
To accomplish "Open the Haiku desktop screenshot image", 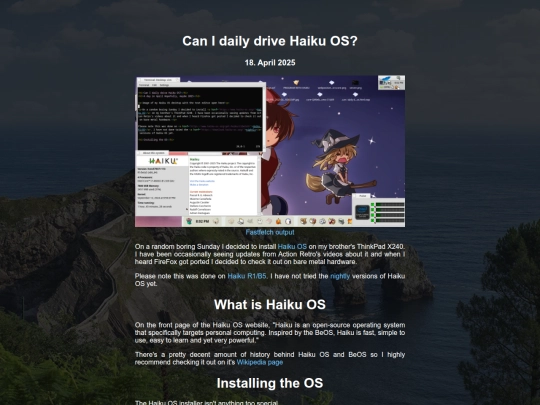I will [x=270, y=151].
